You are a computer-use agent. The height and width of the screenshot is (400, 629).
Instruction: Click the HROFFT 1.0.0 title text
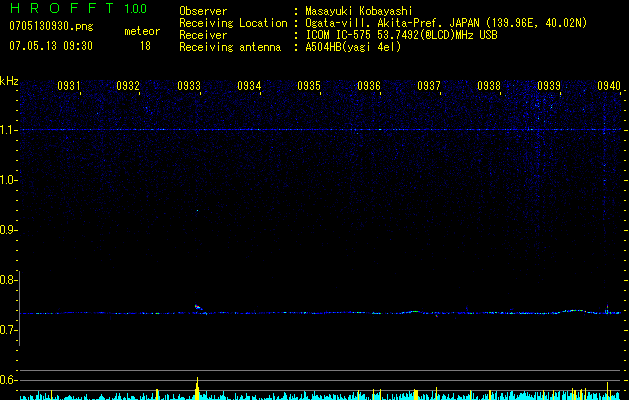coord(79,8)
